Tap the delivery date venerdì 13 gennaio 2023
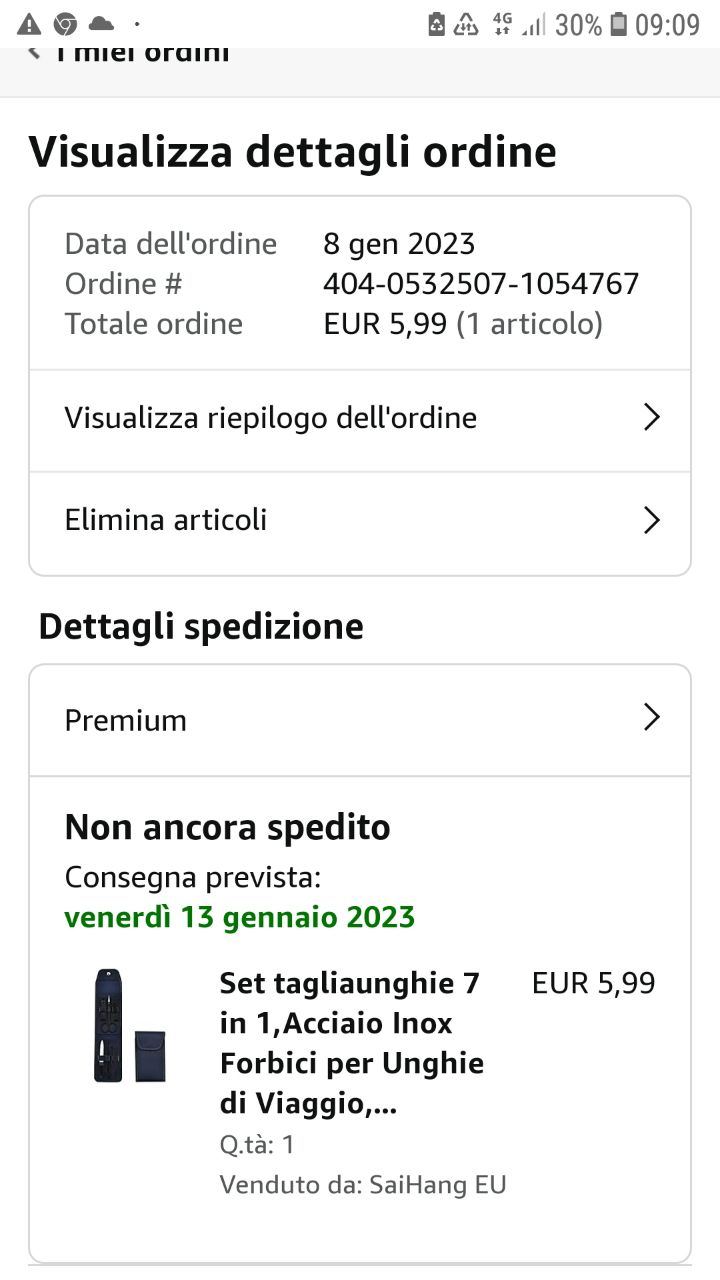 240,917
